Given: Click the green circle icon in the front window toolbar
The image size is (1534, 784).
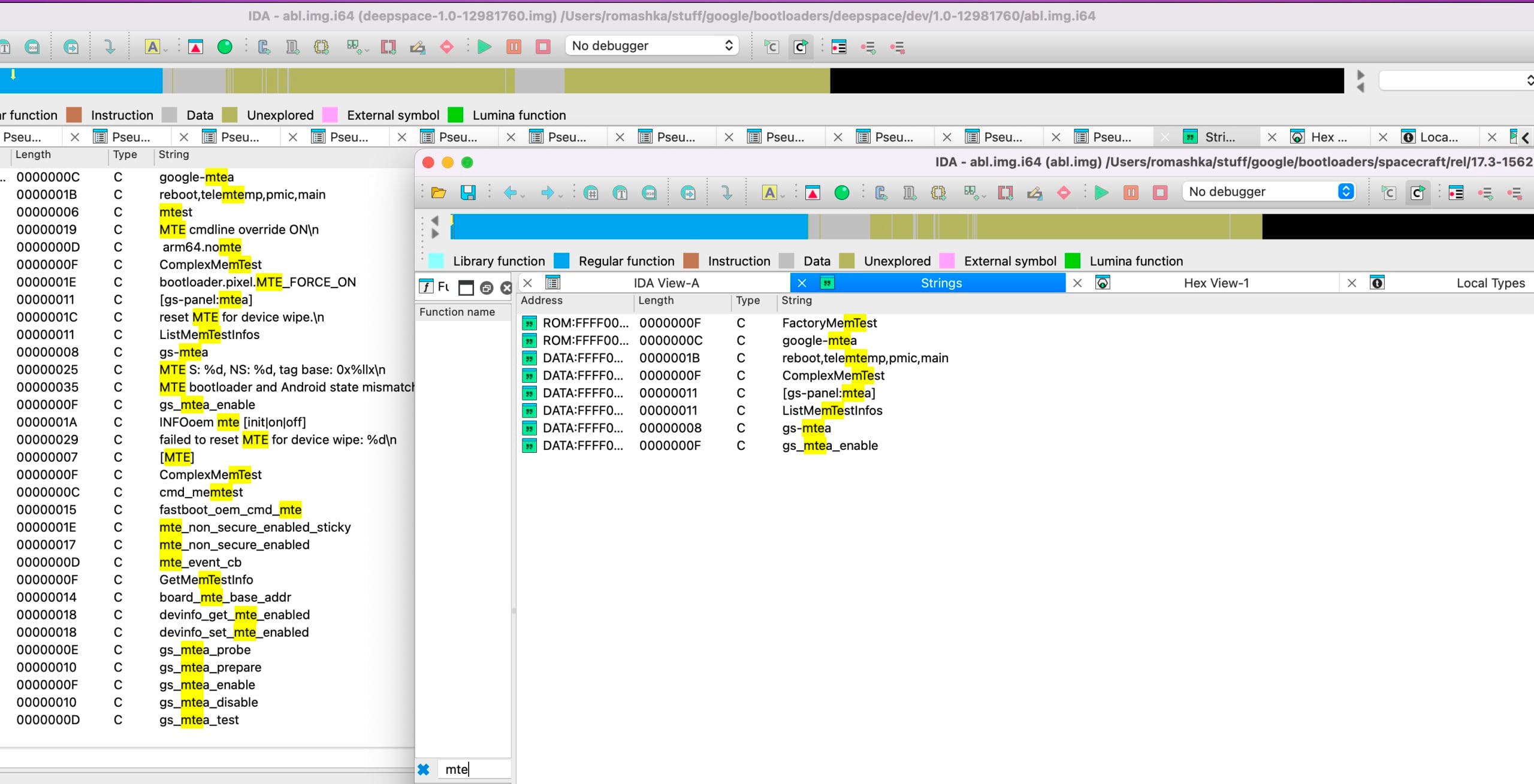Looking at the screenshot, I should pos(842,192).
